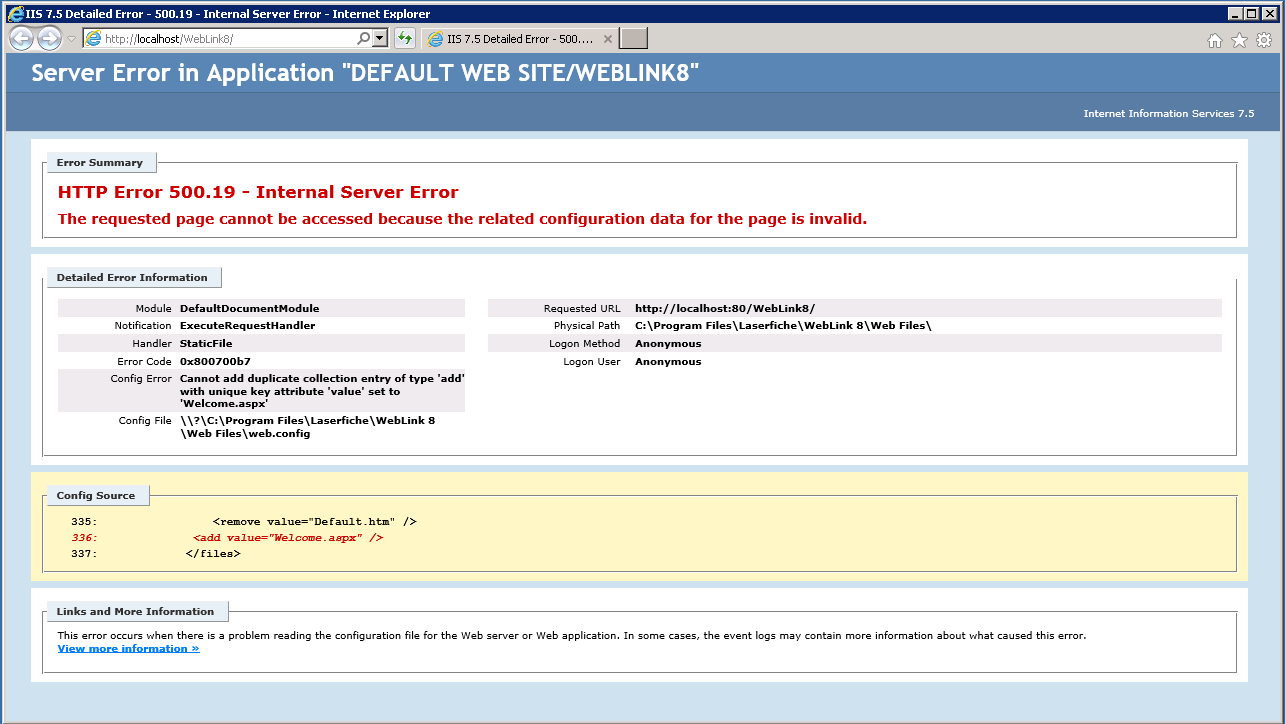Click the highlighted config line 336

(287, 537)
